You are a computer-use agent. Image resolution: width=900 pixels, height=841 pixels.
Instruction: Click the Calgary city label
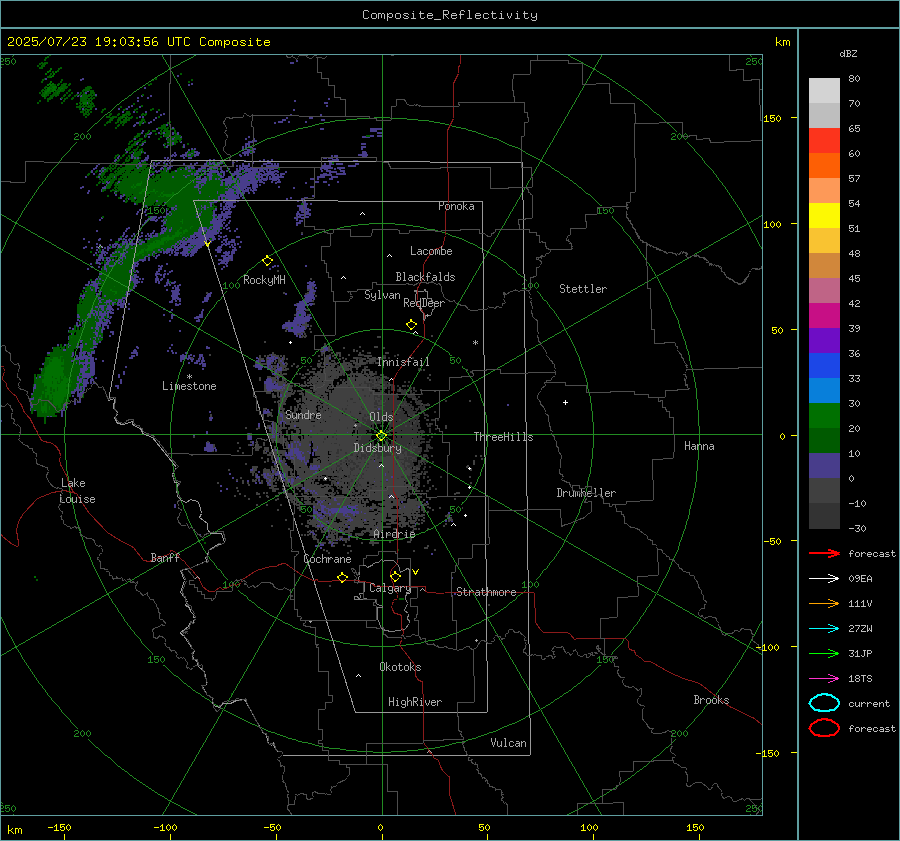390,588
